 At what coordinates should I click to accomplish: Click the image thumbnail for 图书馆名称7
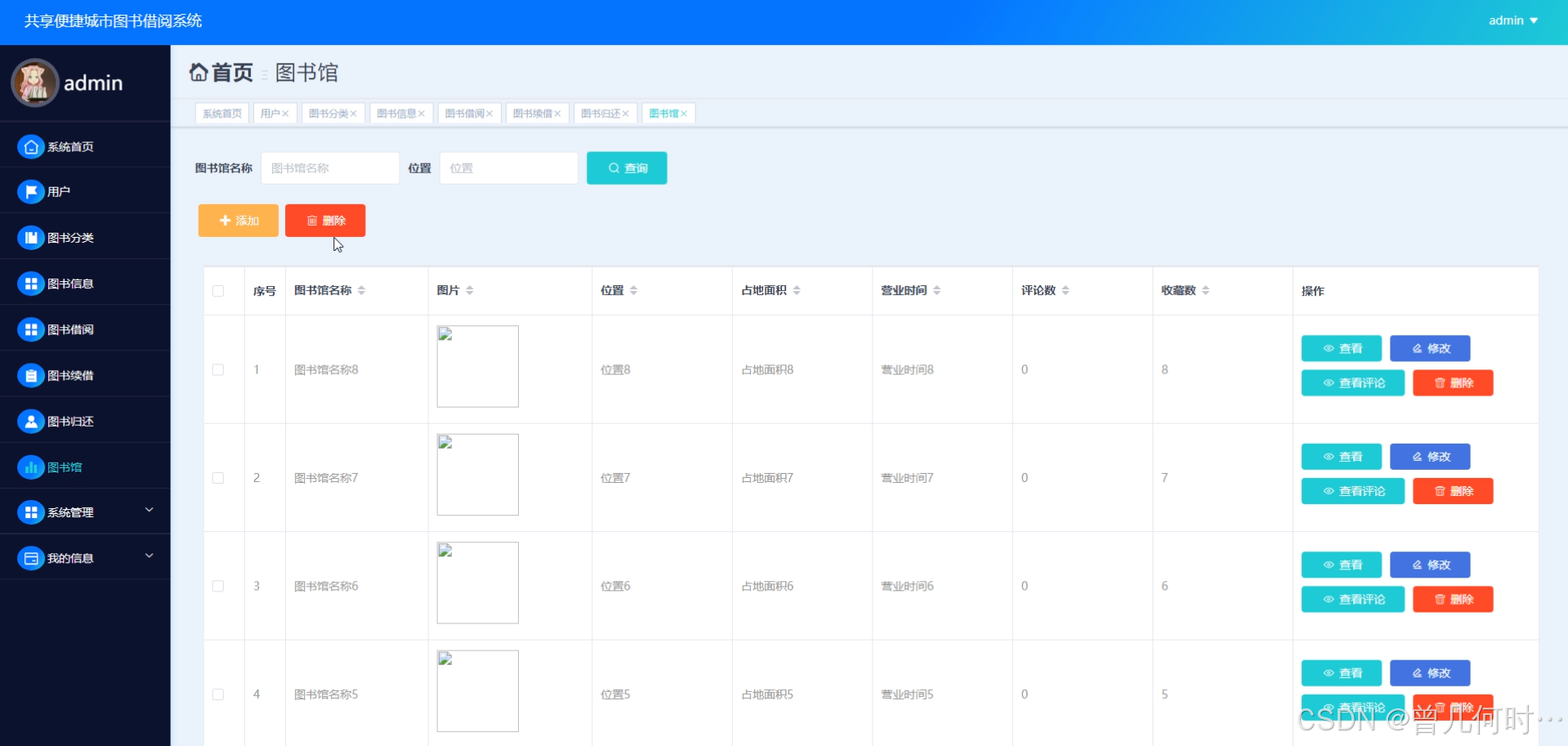pyautogui.click(x=478, y=475)
